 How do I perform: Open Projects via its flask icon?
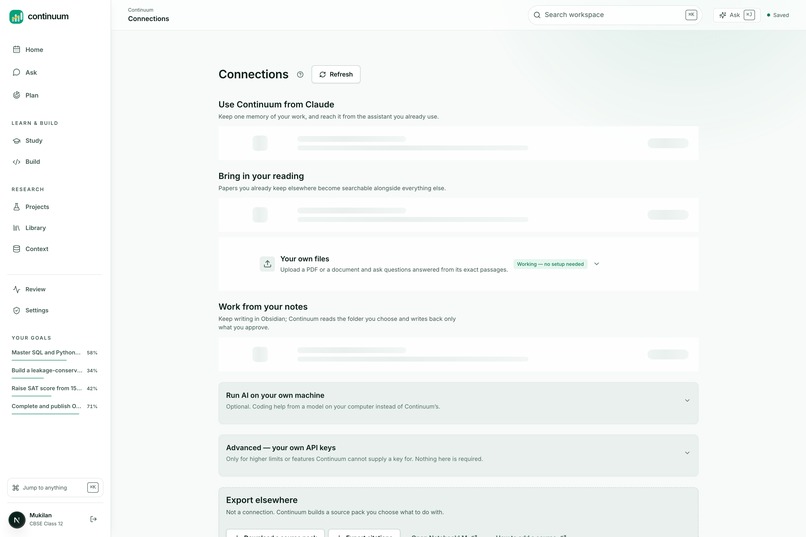pos(16,207)
